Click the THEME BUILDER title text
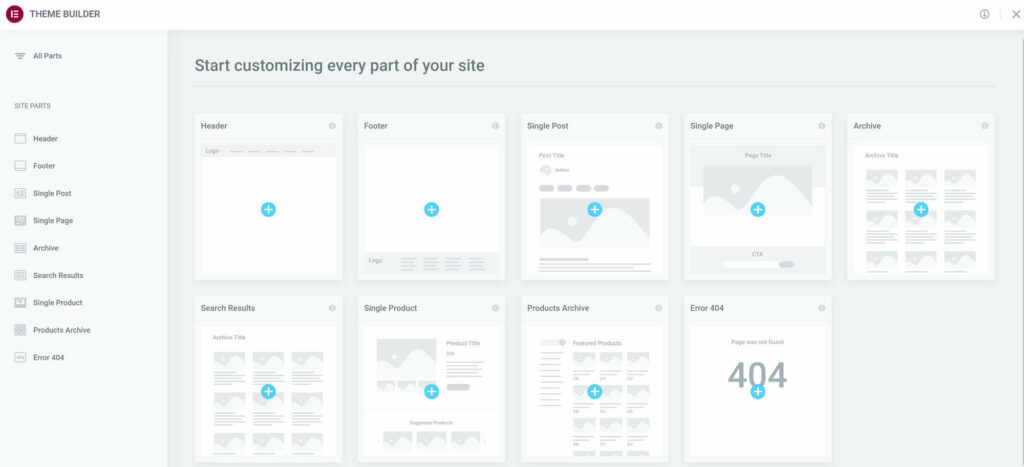 coord(65,14)
